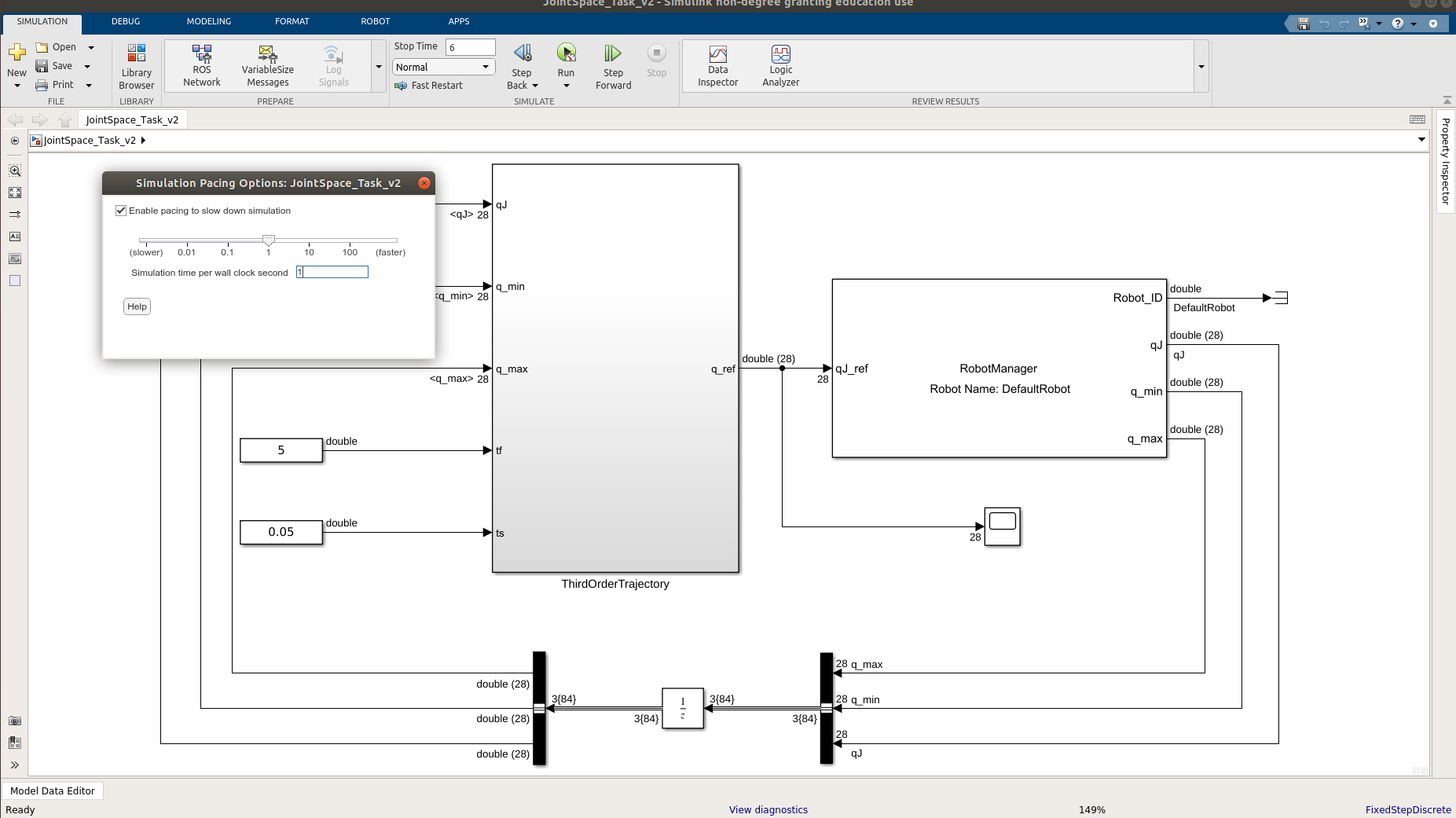Open the simulation mode Normal dropdown

pos(444,68)
